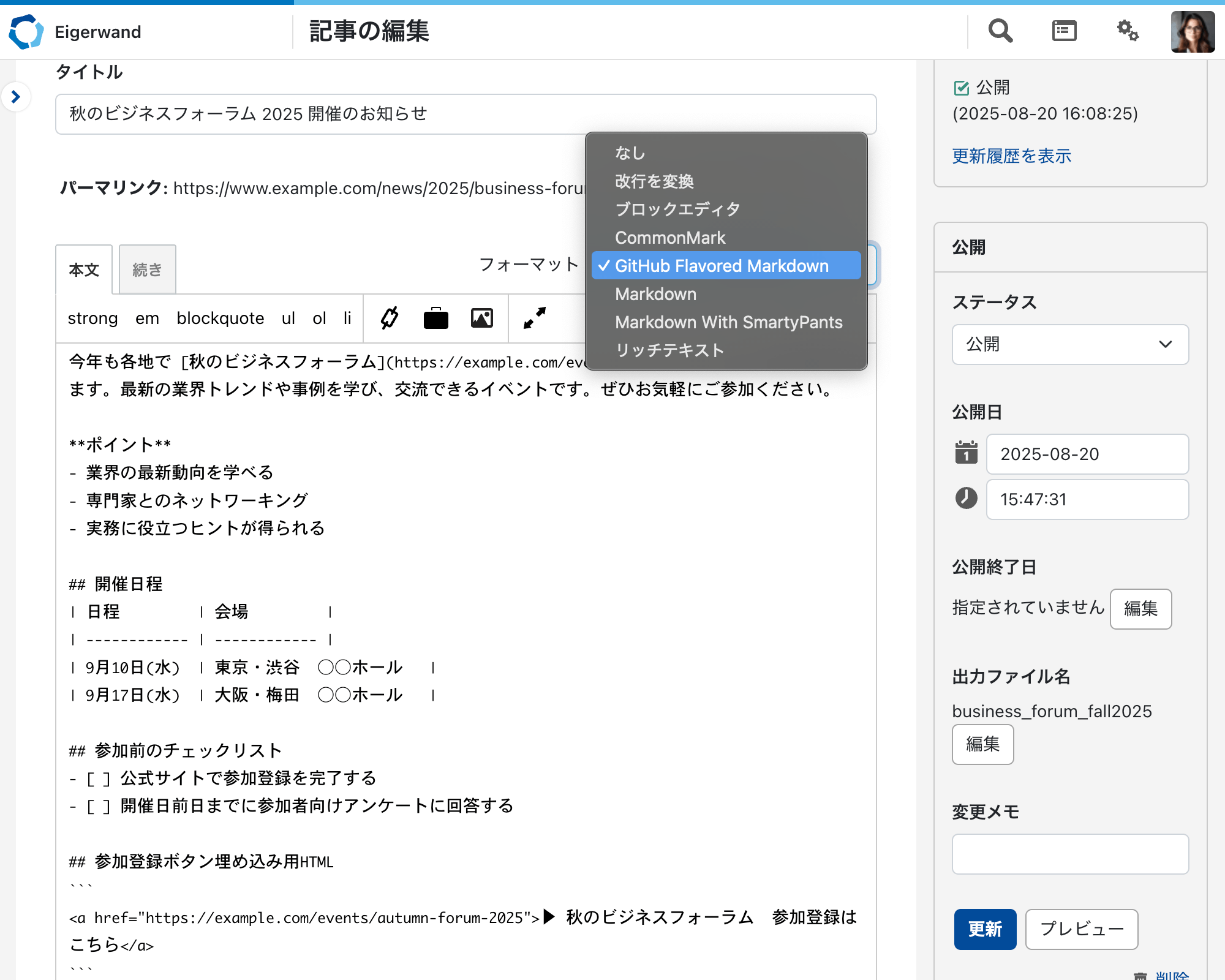Screen dimensions: 1225x980
Task: Apply strong formatting from the toolbar
Action: 93,318
